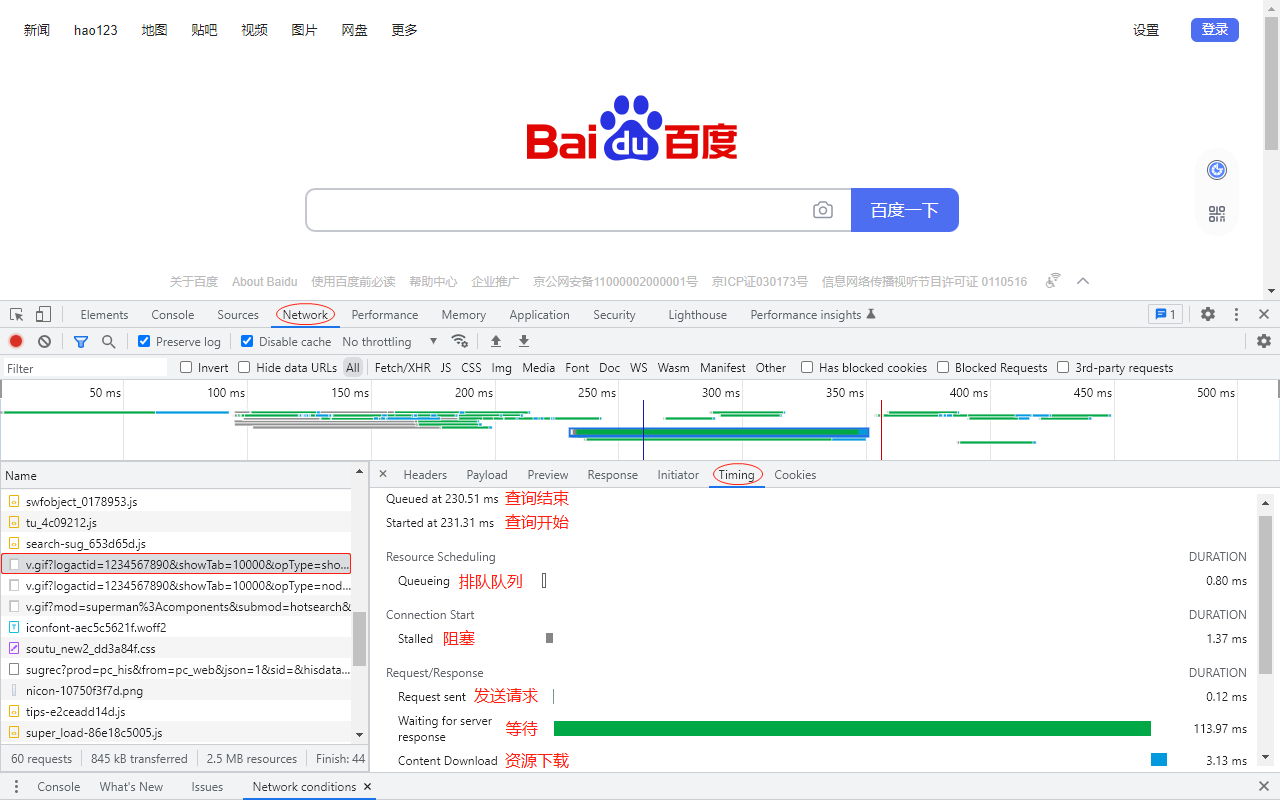
Task: Open Network panel settings gear
Action: (x=1264, y=341)
